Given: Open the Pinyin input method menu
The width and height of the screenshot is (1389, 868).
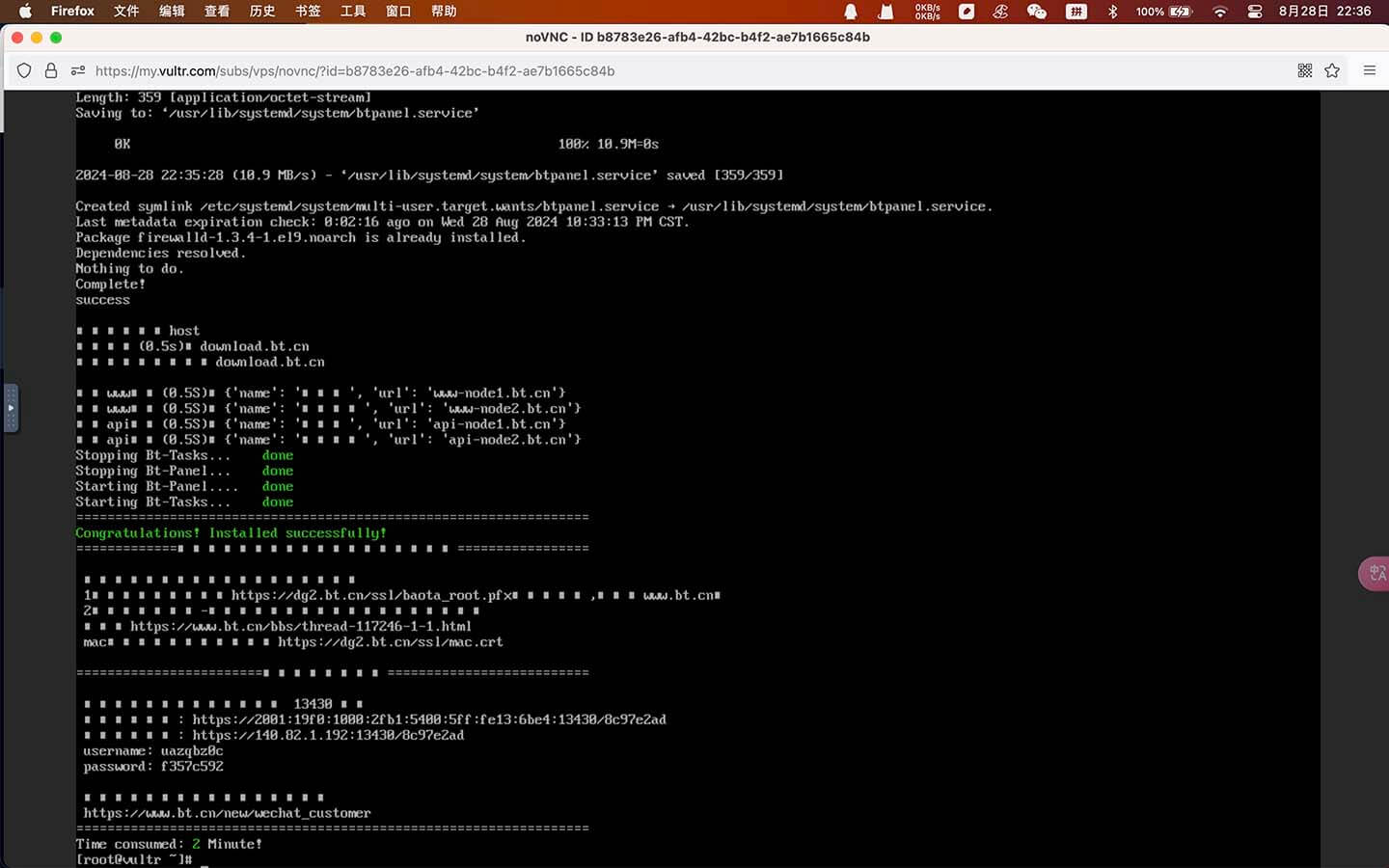Looking at the screenshot, I should pyautogui.click(x=1076, y=12).
